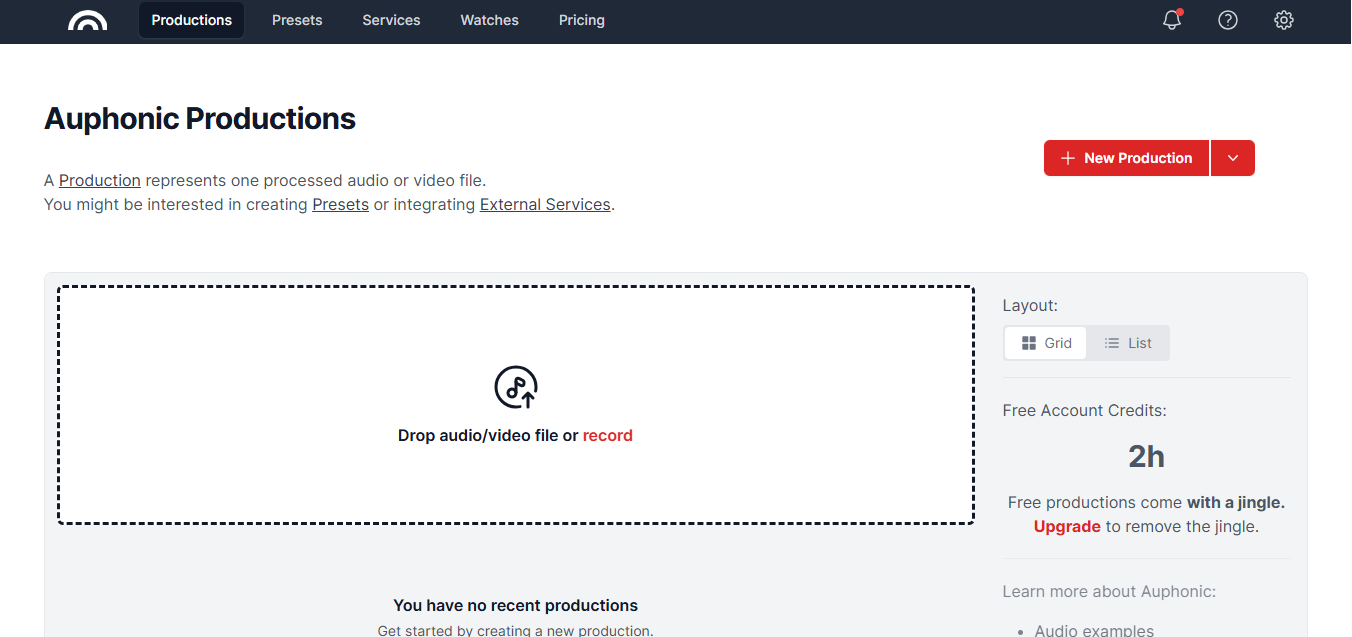Expand the New Production dropdown arrow
Image resolution: width=1352 pixels, height=637 pixels.
(x=1233, y=158)
